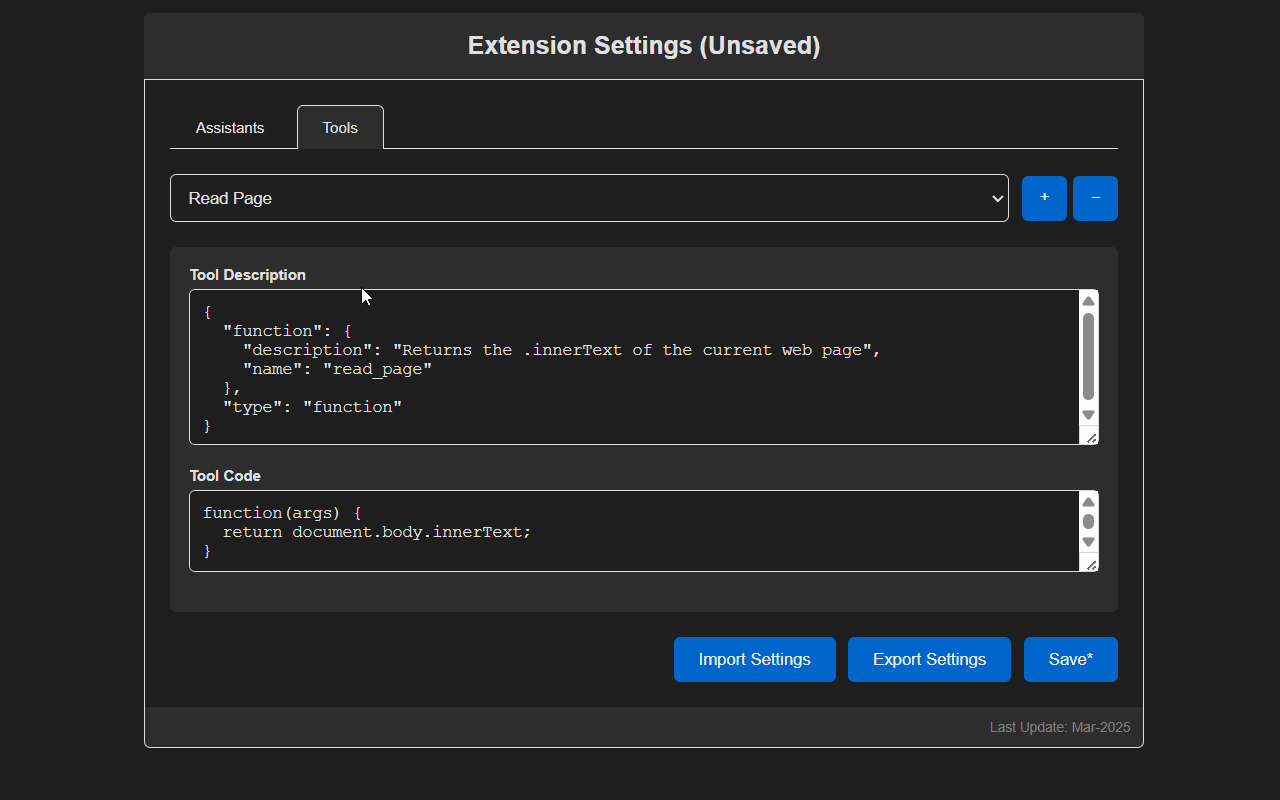1280x800 pixels.
Task: Add a new tool with plus button
Action: (x=1044, y=198)
